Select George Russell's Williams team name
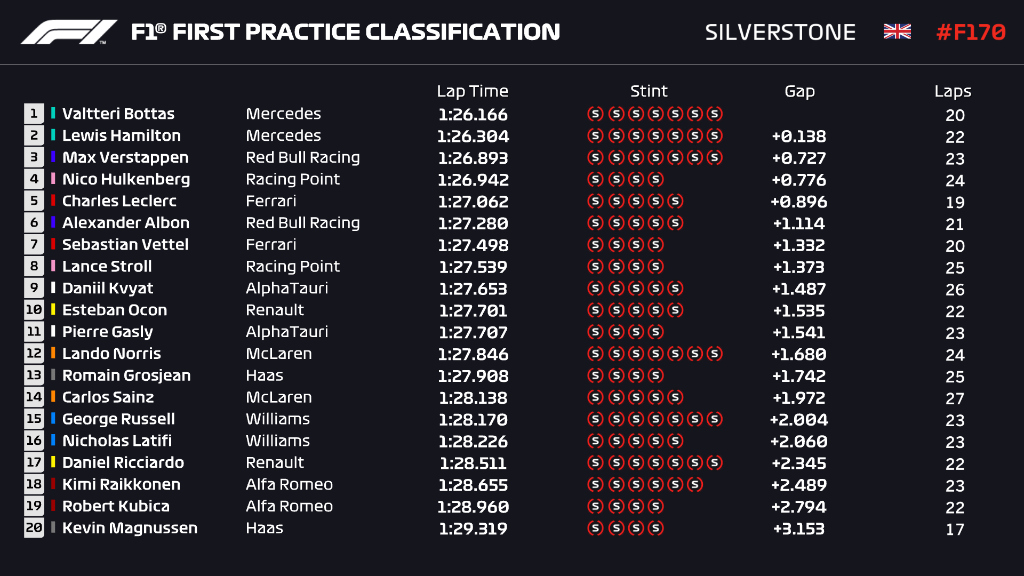Image resolution: width=1024 pixels, height=576 pixels. (278, 419)
